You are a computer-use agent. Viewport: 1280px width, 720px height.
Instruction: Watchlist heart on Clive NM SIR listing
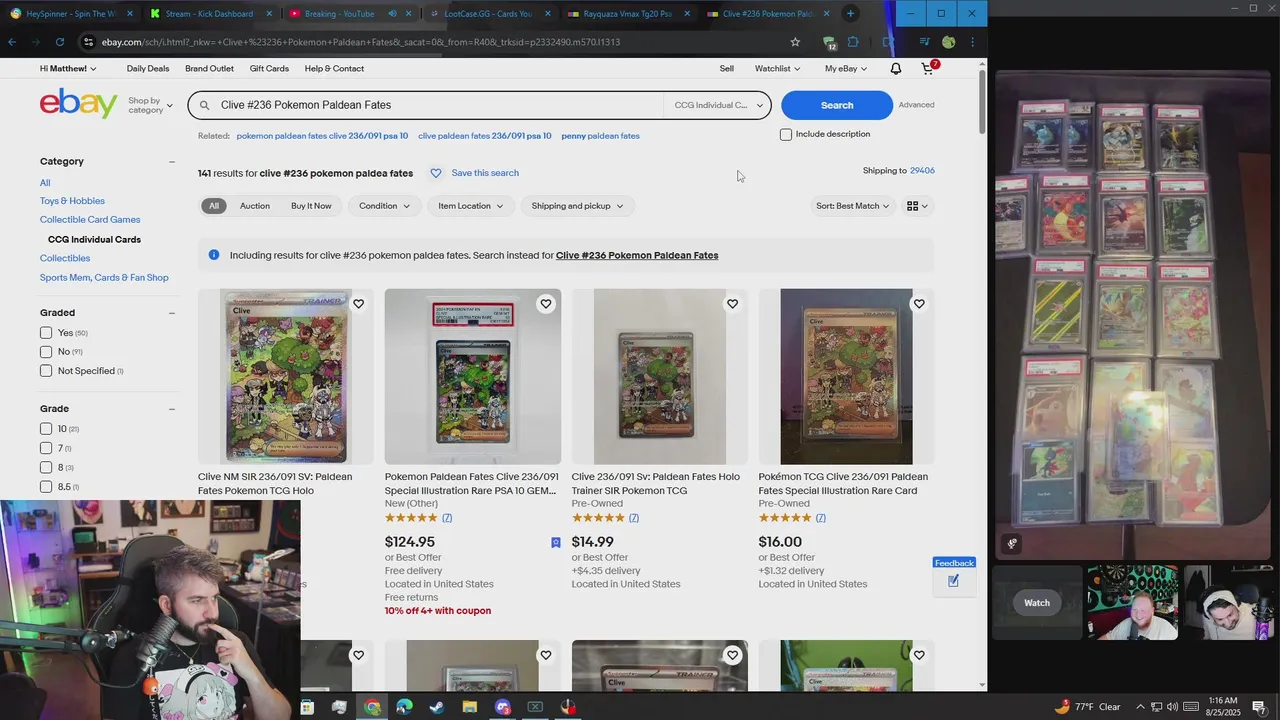358,304
